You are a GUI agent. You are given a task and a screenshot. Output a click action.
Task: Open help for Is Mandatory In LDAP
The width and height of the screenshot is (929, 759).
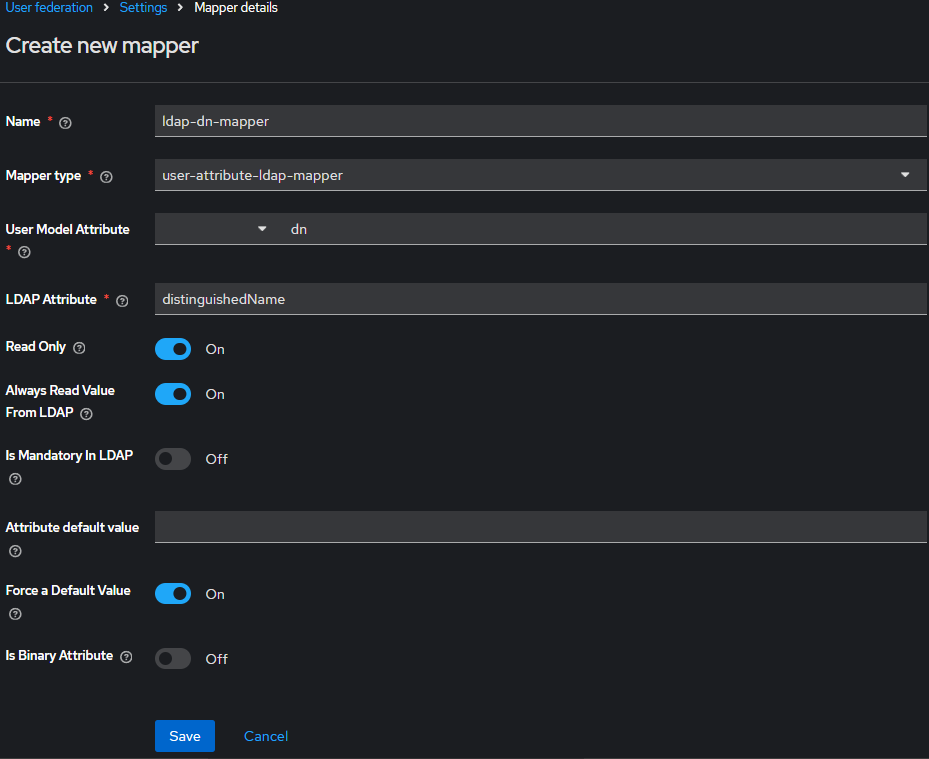15,479
